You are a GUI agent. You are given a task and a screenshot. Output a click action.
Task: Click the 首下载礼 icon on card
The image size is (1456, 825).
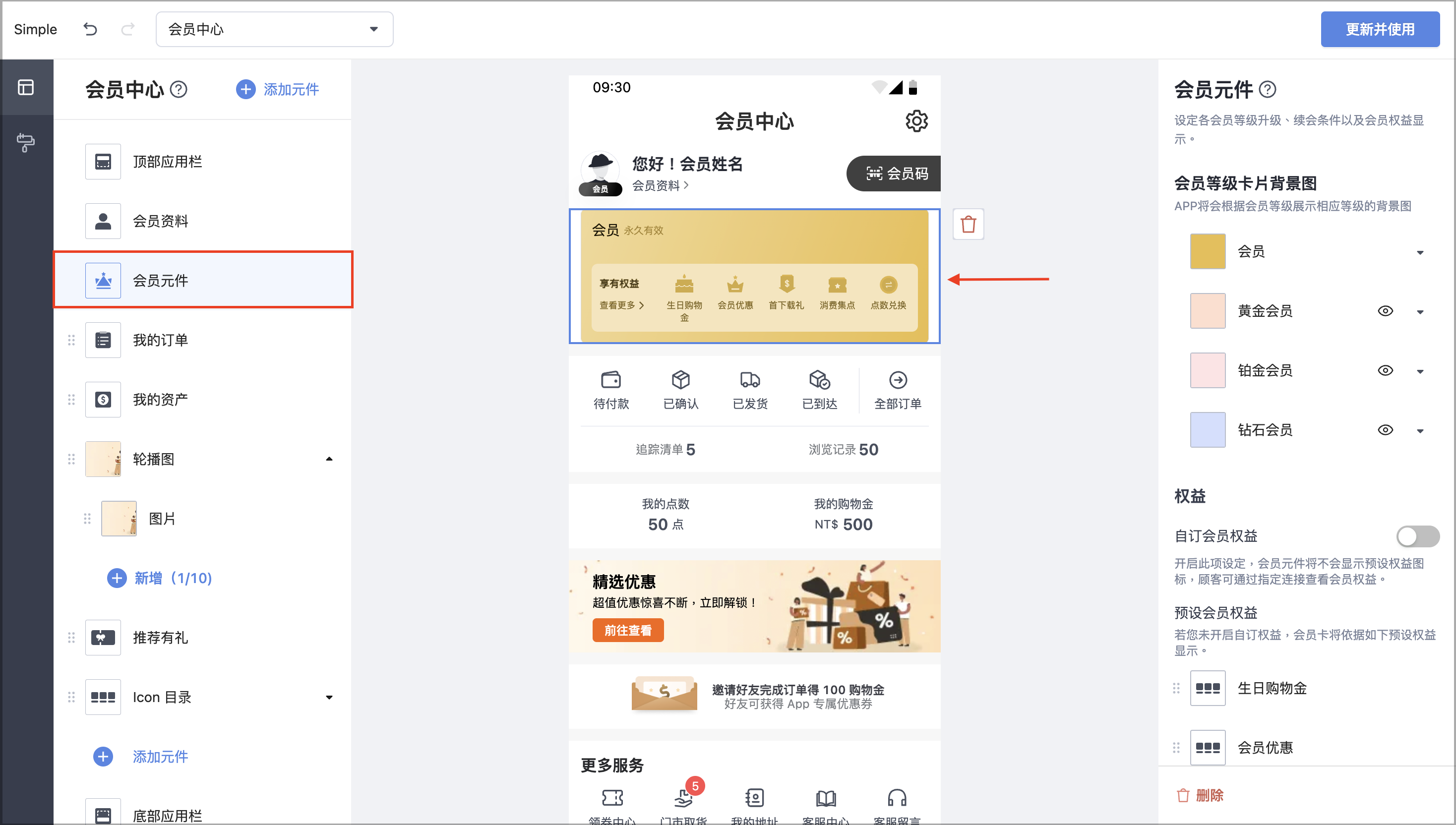tap(787, 284)
